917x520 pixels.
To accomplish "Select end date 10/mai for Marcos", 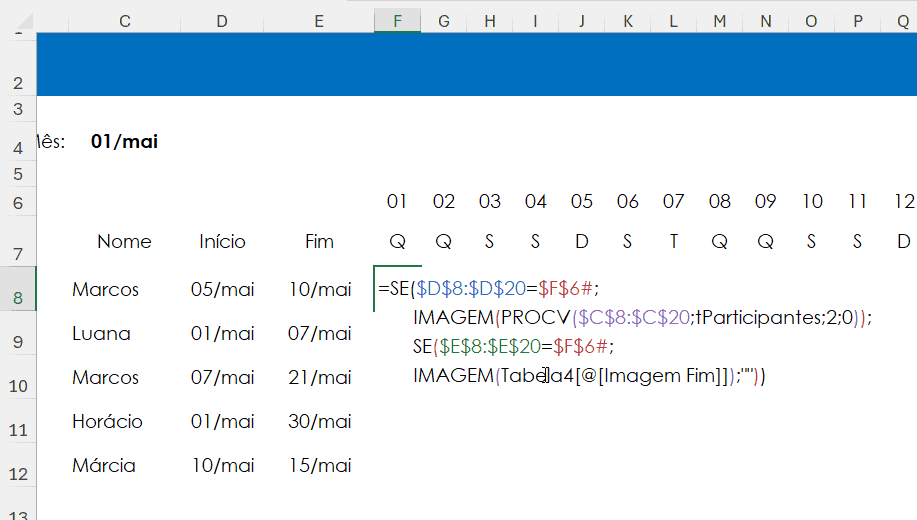I will [319, 288].
